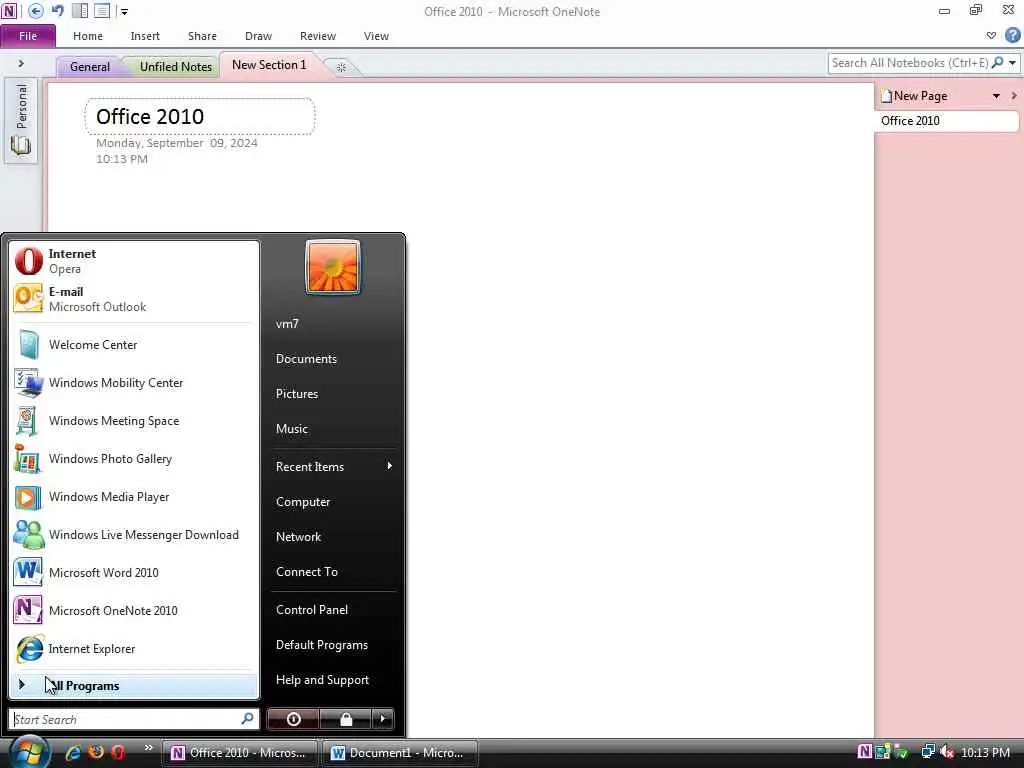1024x768 pixels.
Task: Launch Windows Media Player
Action: [x=133, y=497]
